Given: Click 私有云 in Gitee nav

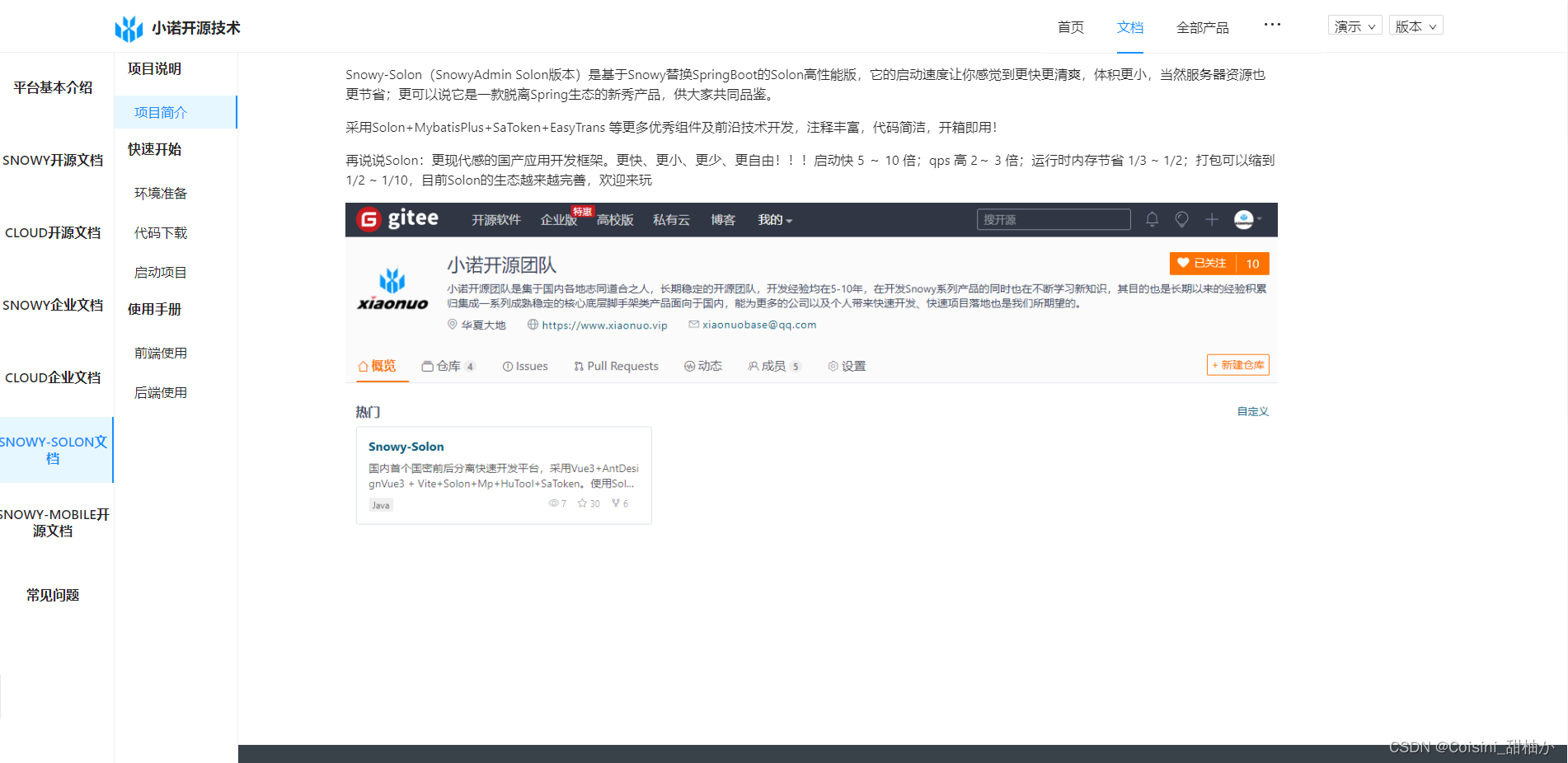Looking at the screenshot, I should click(671, 220).
